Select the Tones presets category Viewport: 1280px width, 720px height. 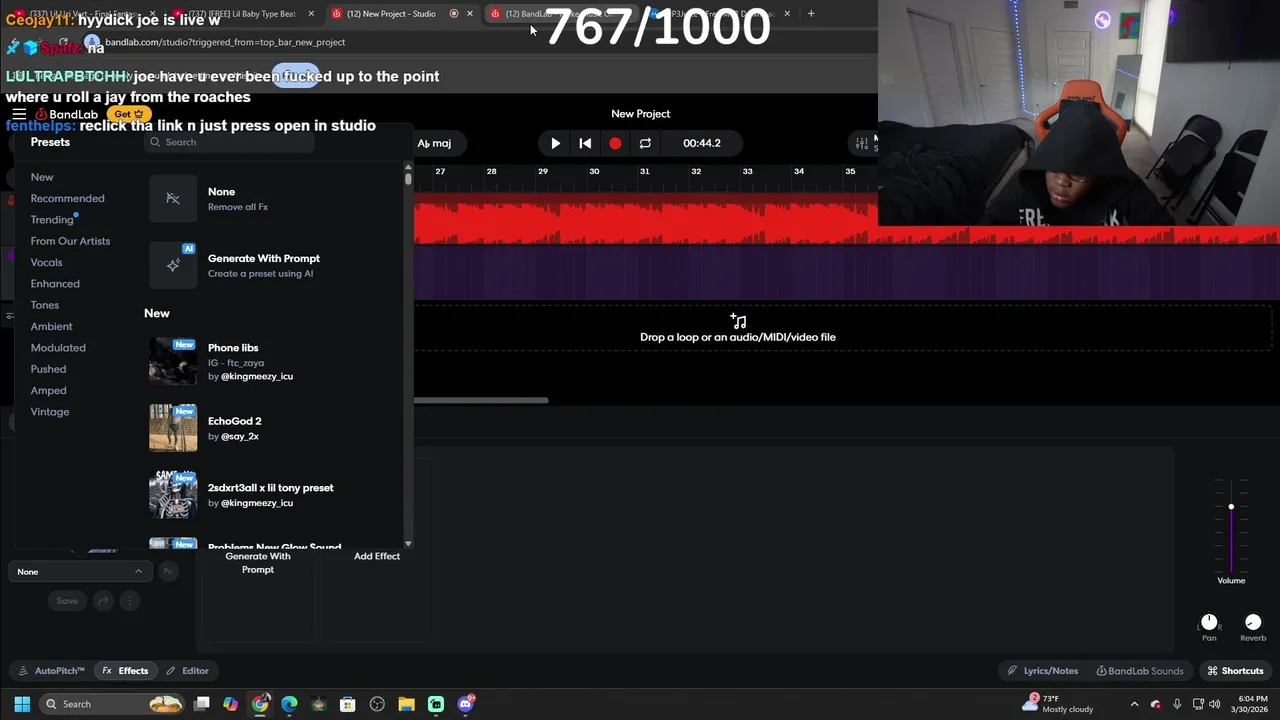45,305
